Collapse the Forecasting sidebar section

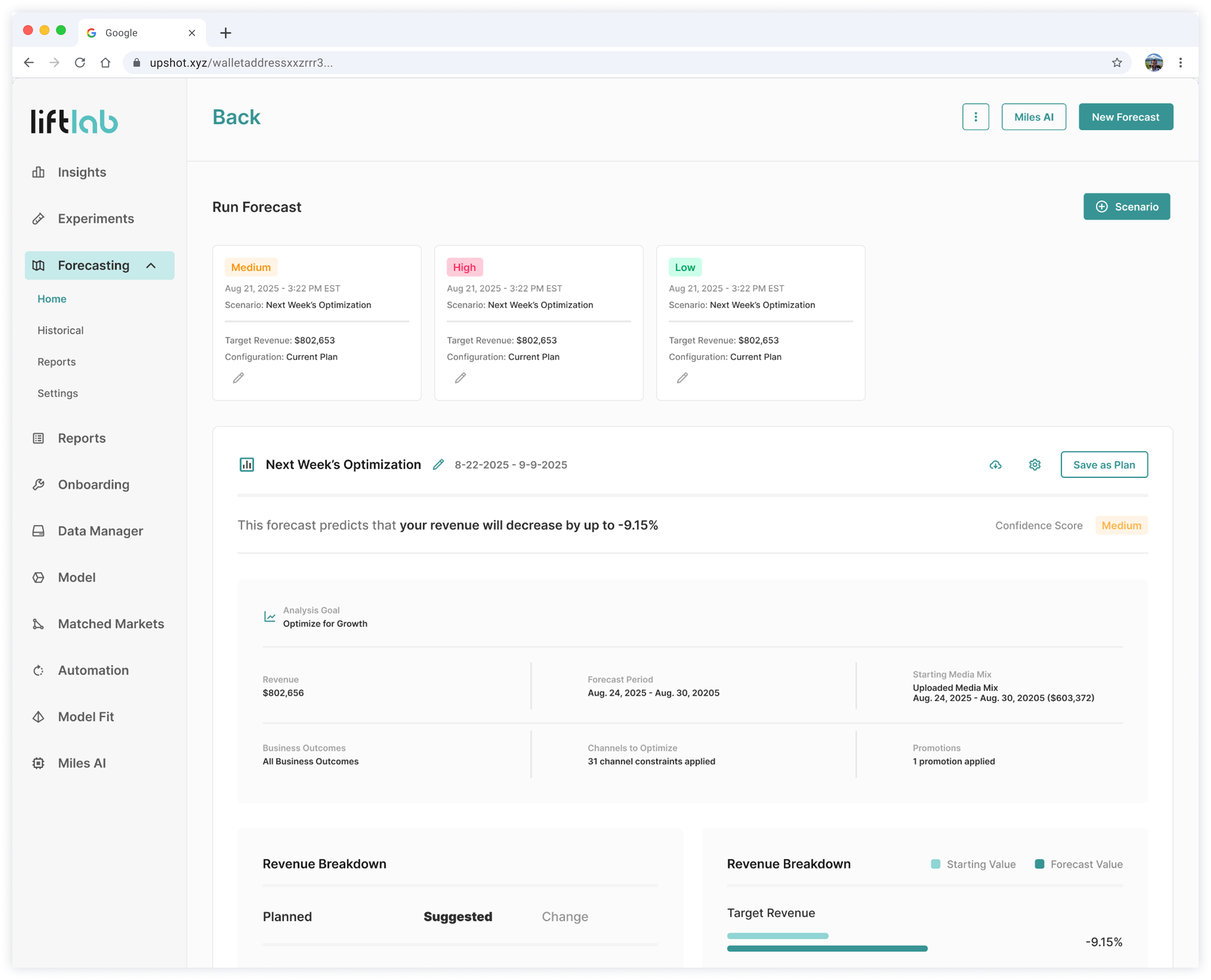coord(151,265)
